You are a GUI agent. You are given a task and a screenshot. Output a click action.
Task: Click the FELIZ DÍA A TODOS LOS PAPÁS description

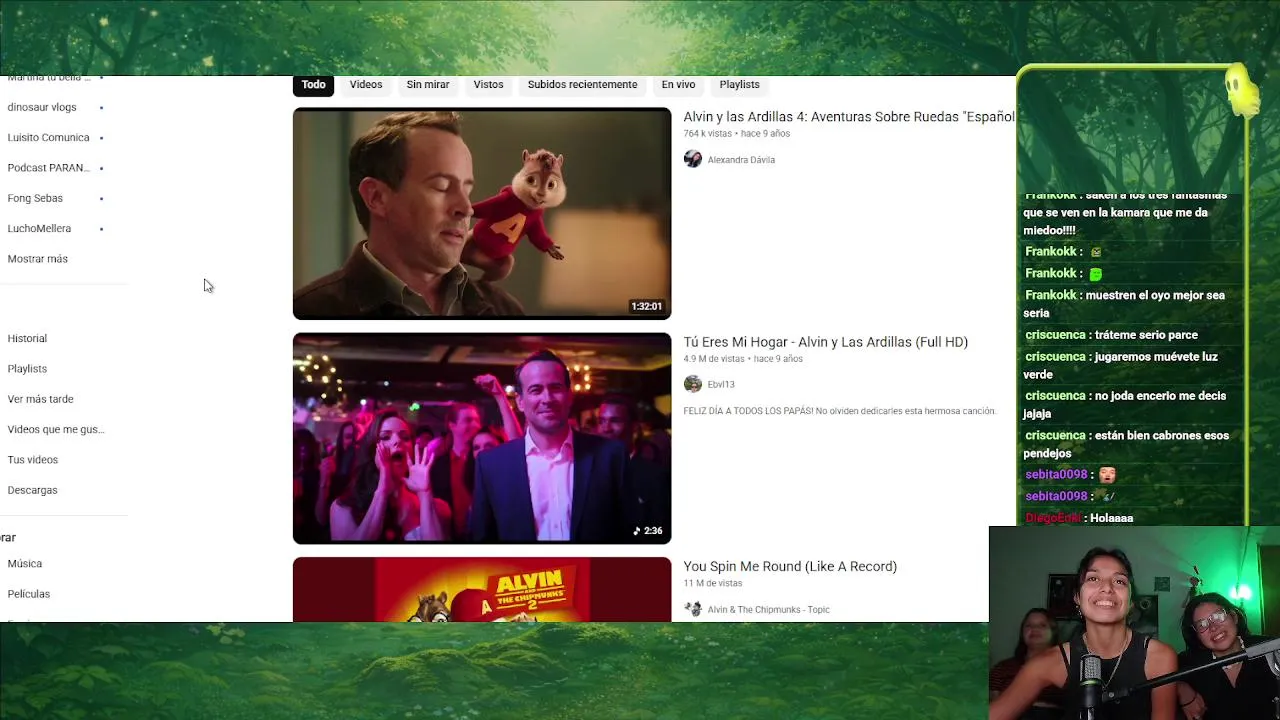click(x=839, y=411)
